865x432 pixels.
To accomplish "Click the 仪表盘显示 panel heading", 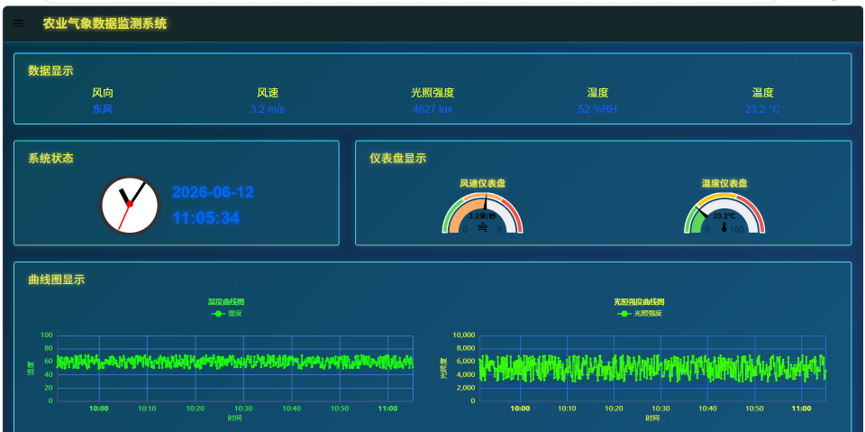I will pyautogui.click(x=398, y=158).
